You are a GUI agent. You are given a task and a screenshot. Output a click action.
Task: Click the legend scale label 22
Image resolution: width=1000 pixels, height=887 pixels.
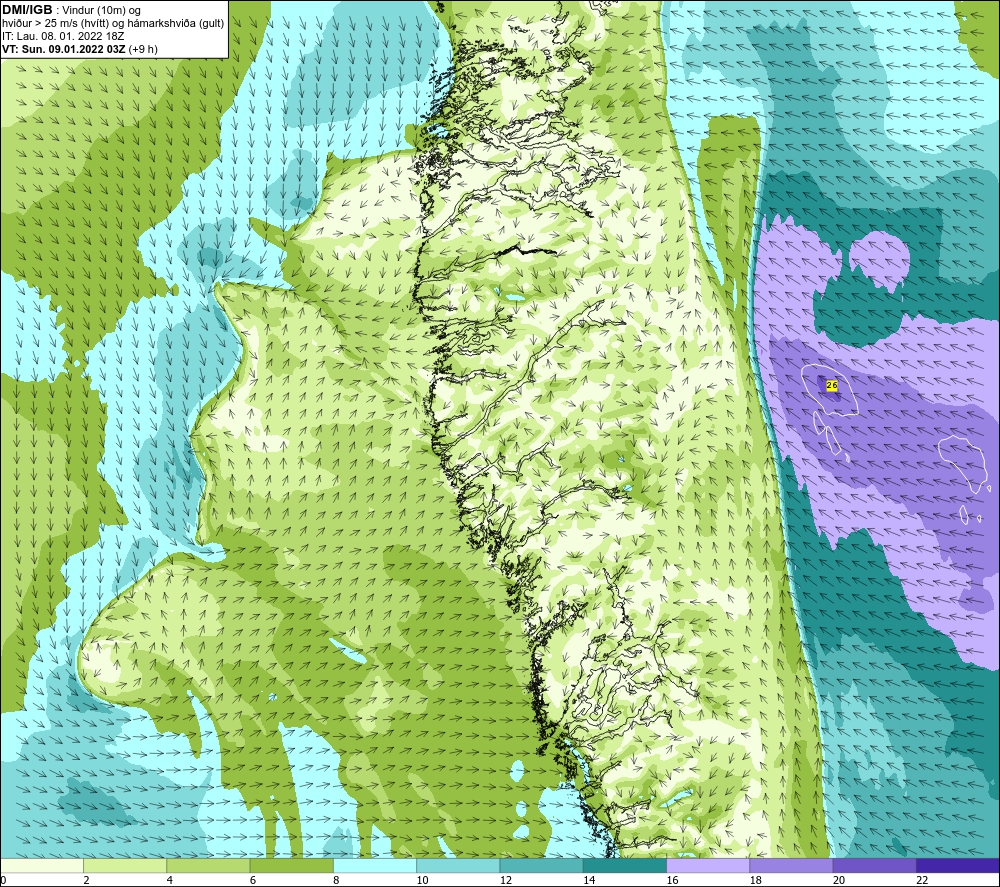[x=922, y=880]
